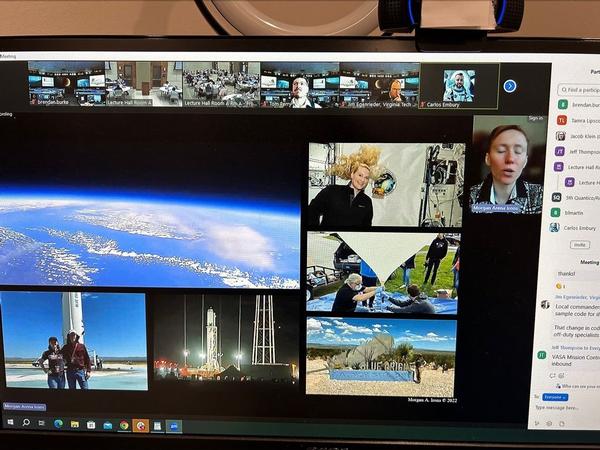Select blmartin participant row
This screenshot has height=450, width=600.
point(577,212)
